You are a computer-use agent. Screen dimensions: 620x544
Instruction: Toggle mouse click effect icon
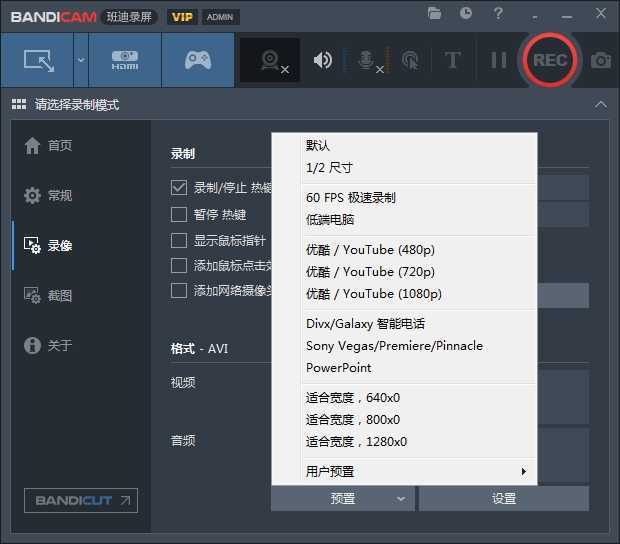click(410, 60)
